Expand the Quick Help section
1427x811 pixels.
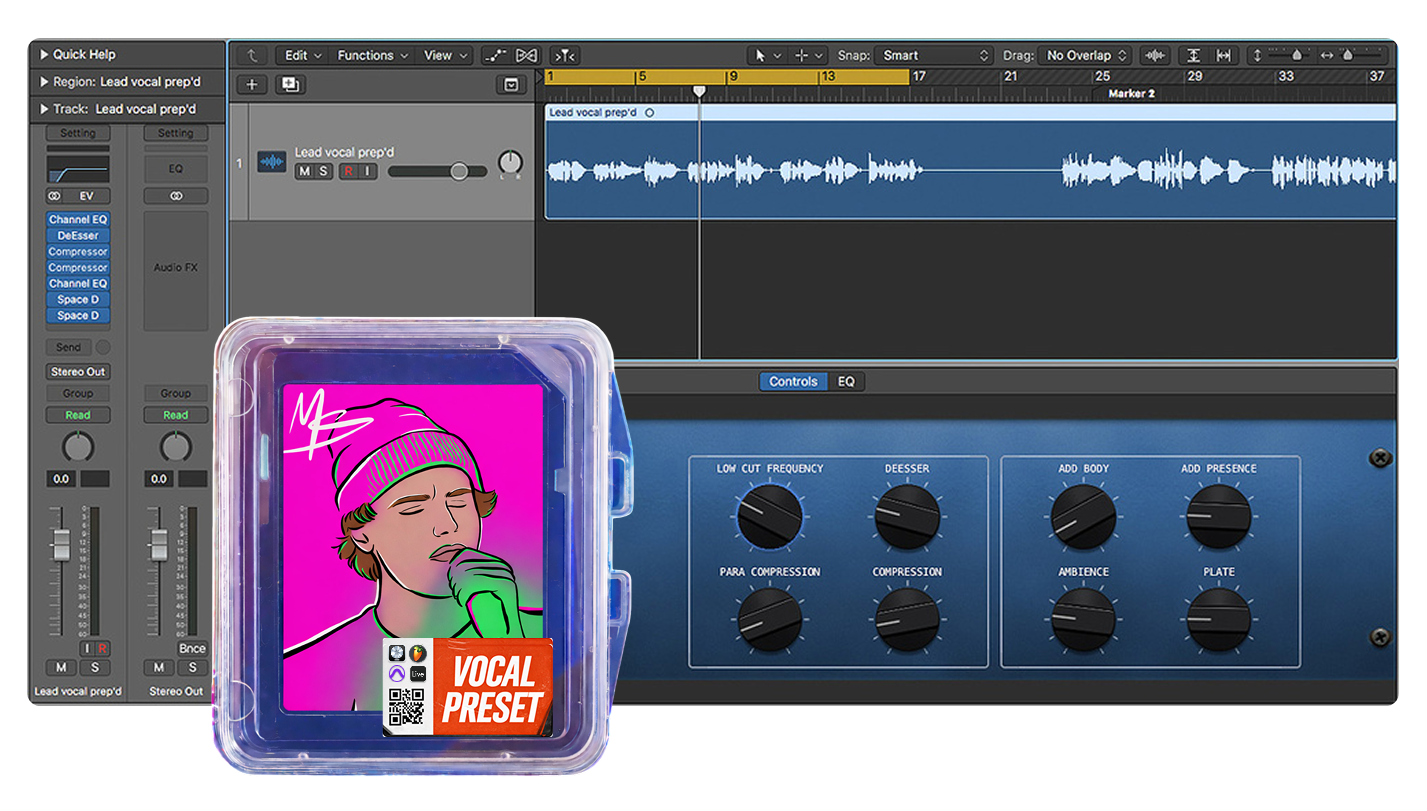(45, 55)
